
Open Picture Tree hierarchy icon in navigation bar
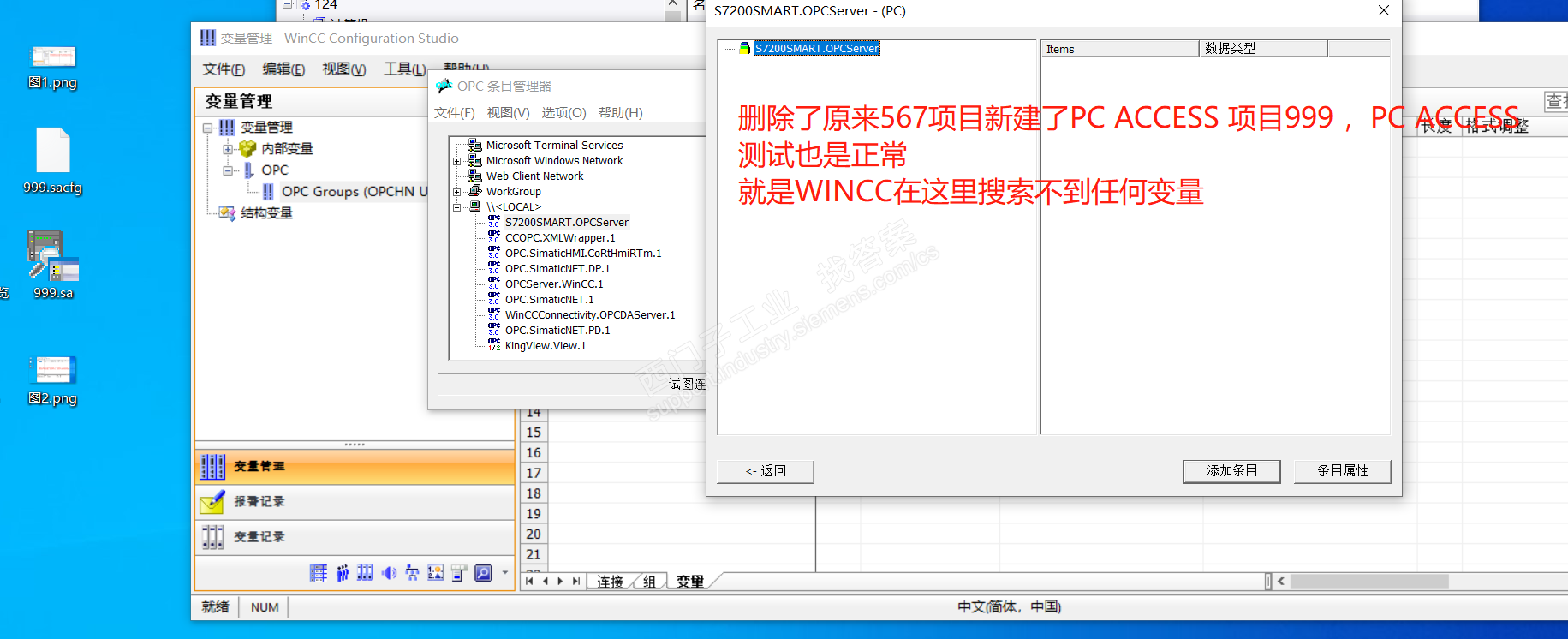pos(412,573)
